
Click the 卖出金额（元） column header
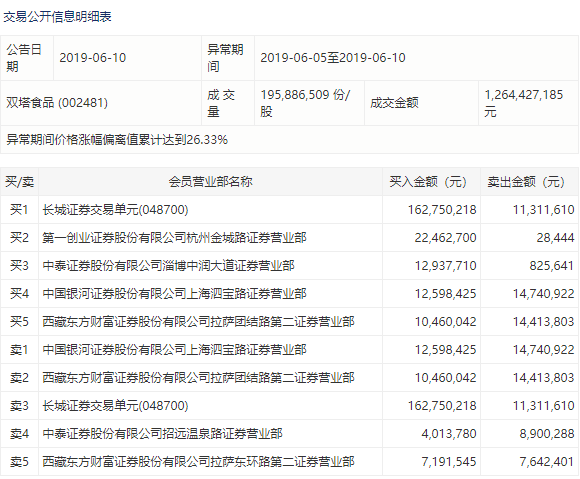529,182
